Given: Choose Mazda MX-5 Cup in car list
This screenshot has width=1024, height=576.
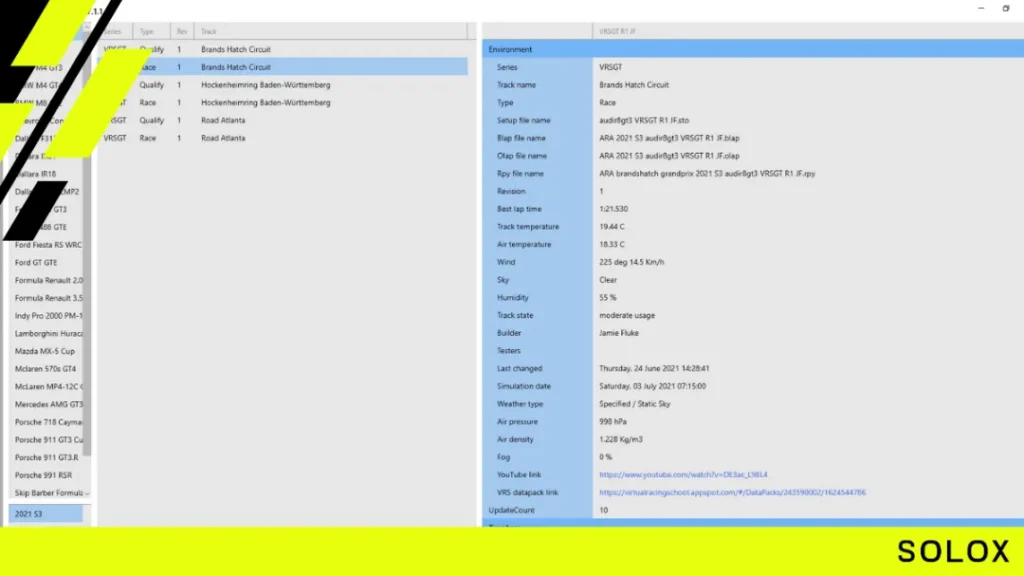Looking at the screenshot, I should 44,351.
